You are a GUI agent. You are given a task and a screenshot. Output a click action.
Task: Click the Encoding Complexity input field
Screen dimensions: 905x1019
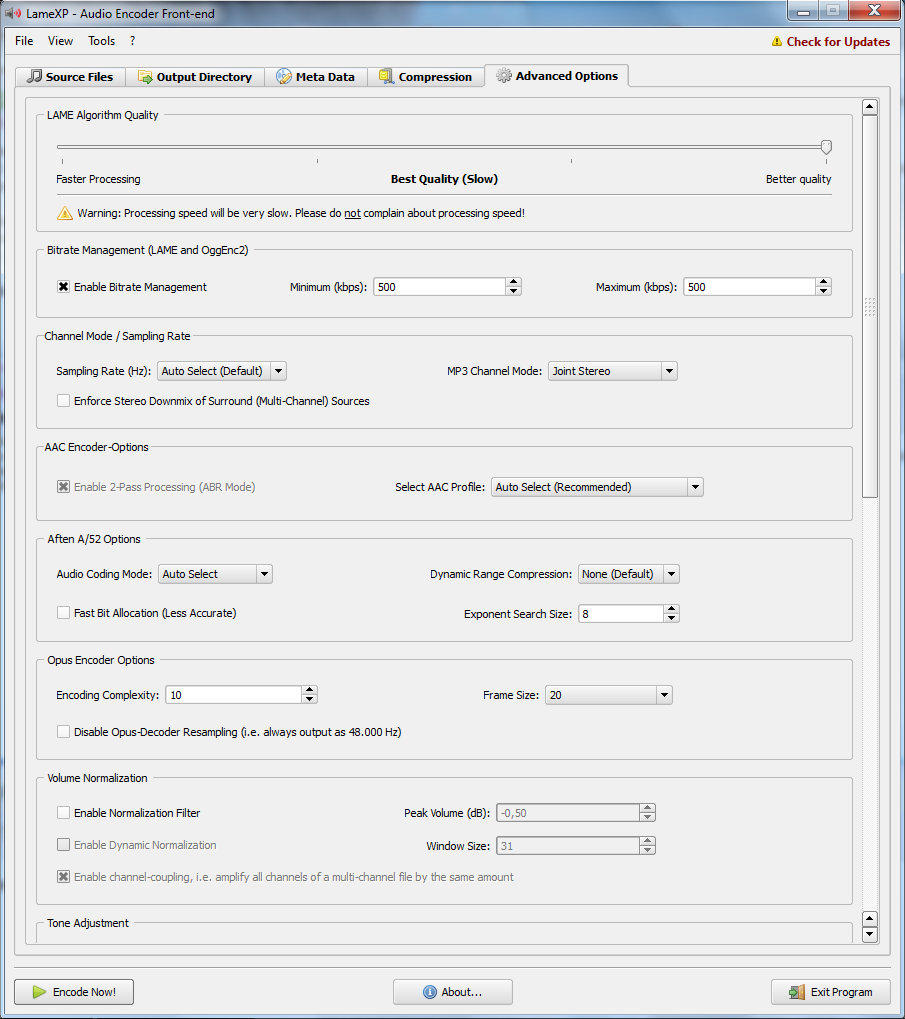click(234, 695)
